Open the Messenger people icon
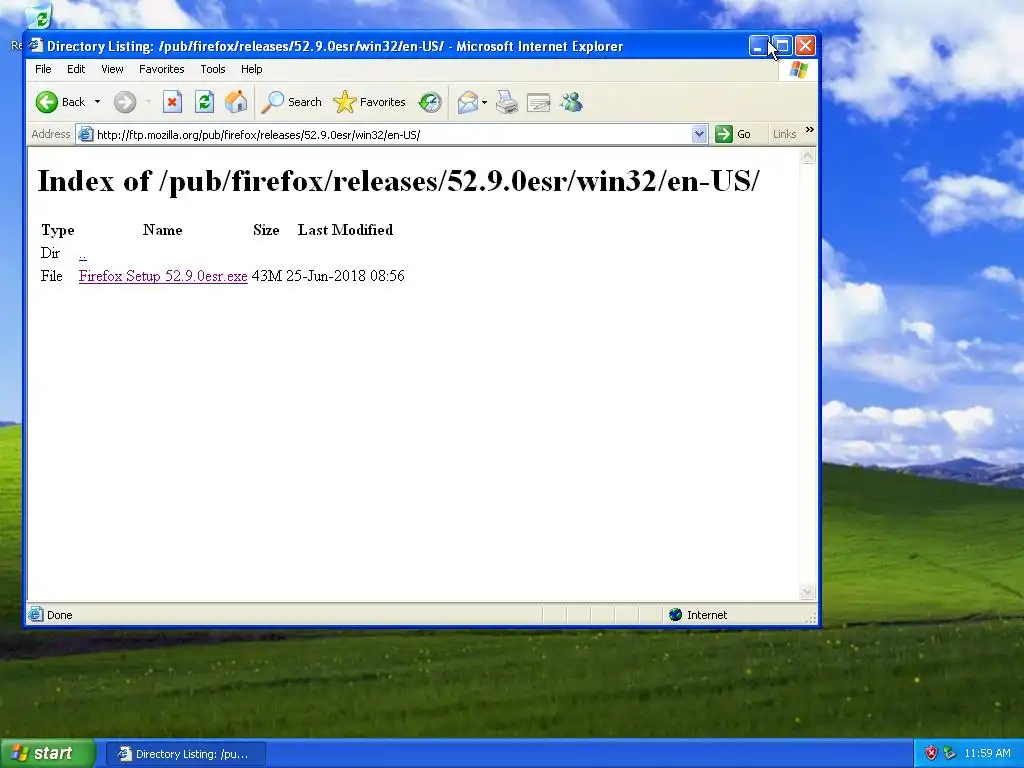The width and height of the screenshot is (1024, 768). coord(571,102)
